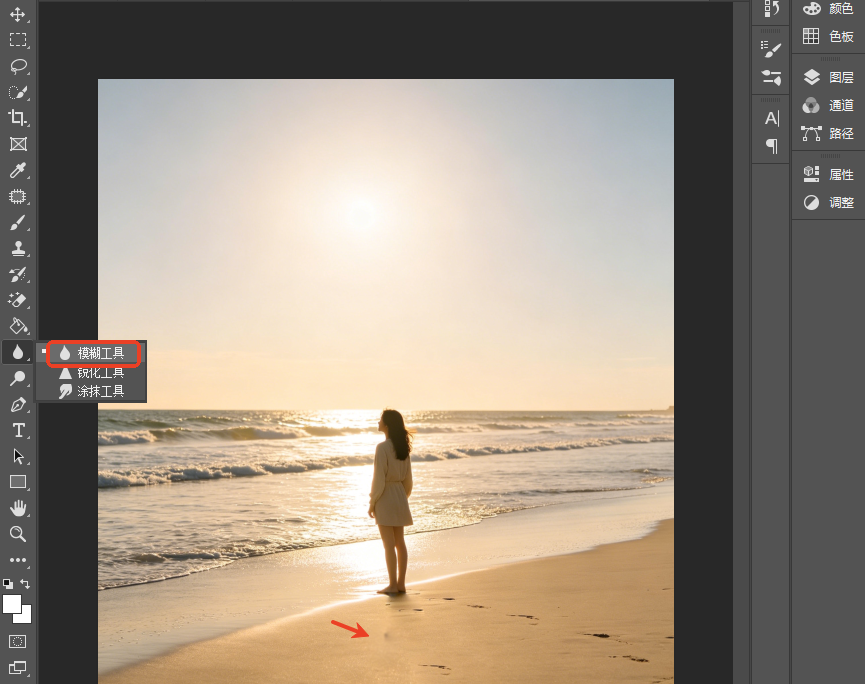Reset default foreground and background colors

click(8, 584)
